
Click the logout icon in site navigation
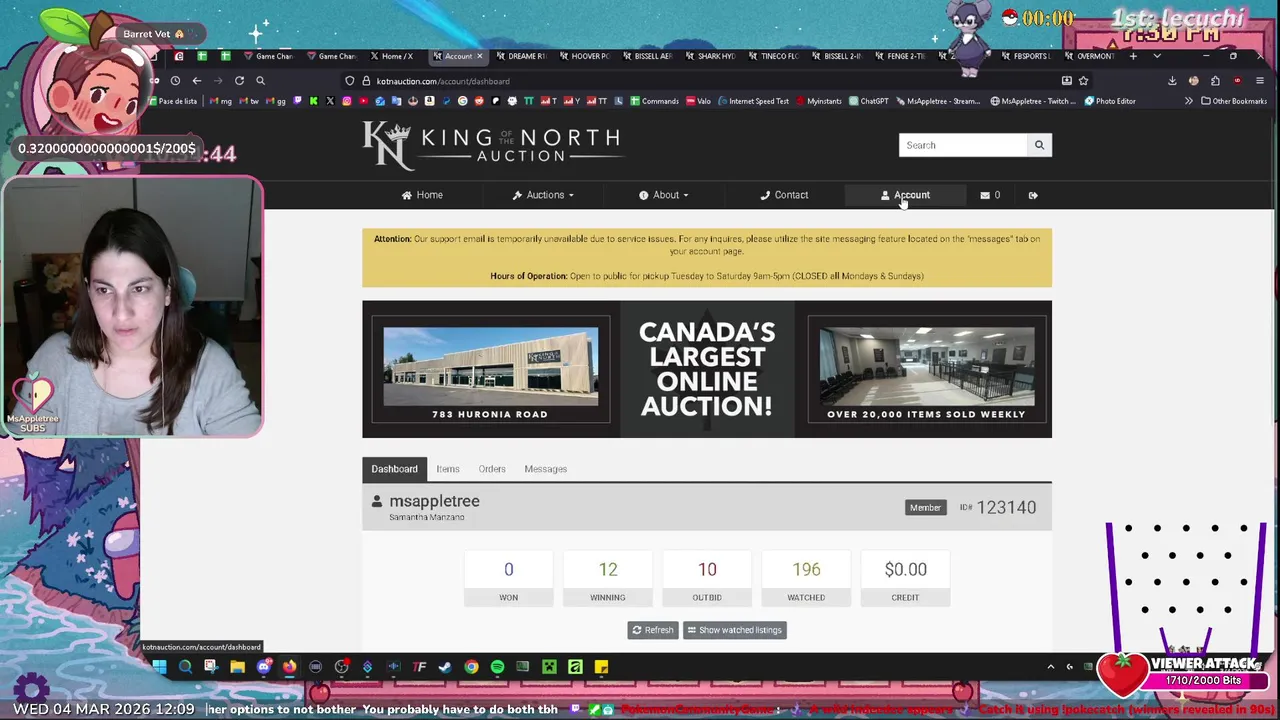1033,195
